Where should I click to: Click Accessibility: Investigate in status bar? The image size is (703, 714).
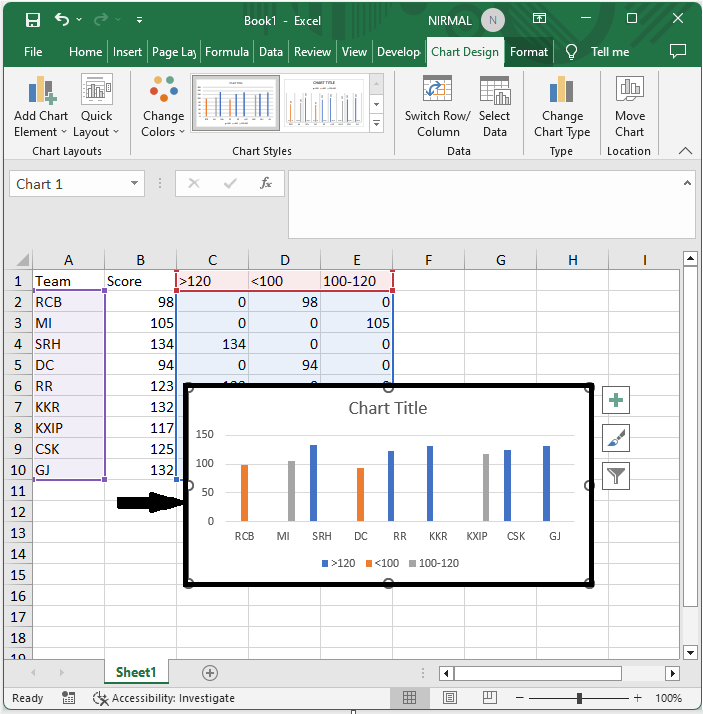tap(164, 698)
